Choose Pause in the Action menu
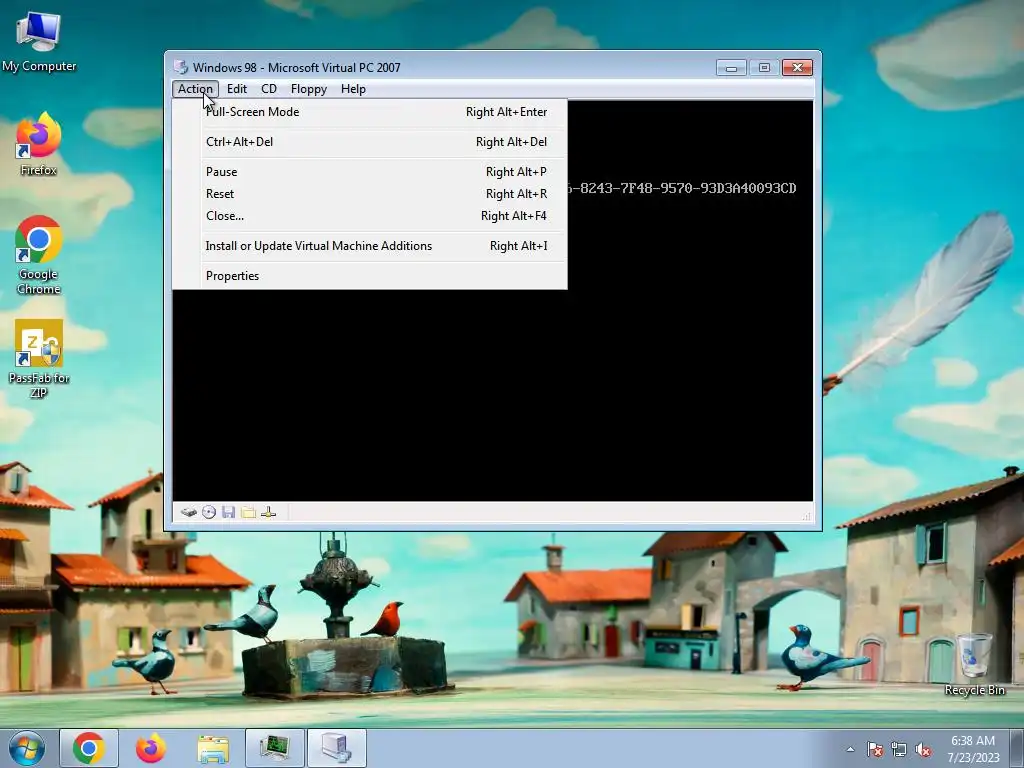This screenshot has width=1024, height=768. click(370, 172)
